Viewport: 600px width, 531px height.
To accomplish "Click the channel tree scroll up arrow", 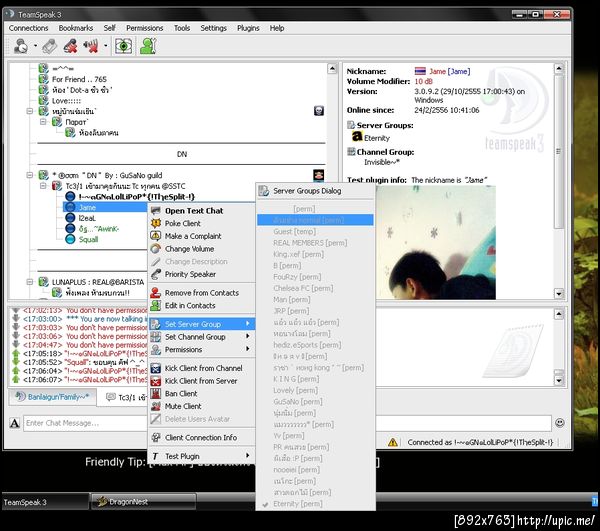I will point(332,68).
